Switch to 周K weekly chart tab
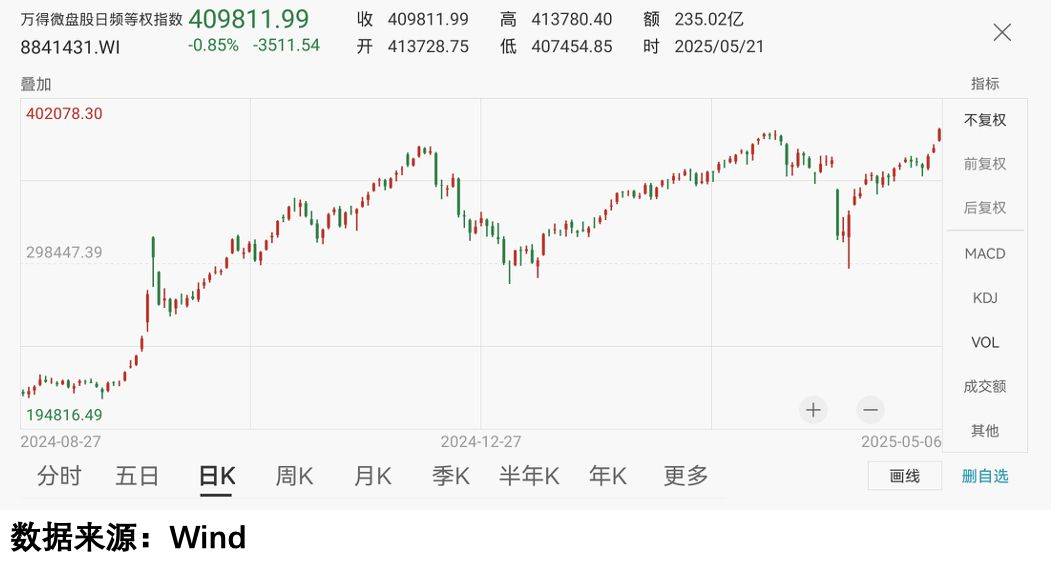This screenshot has height=562, width=1056. pyautogui.click(x=294, y=476)
